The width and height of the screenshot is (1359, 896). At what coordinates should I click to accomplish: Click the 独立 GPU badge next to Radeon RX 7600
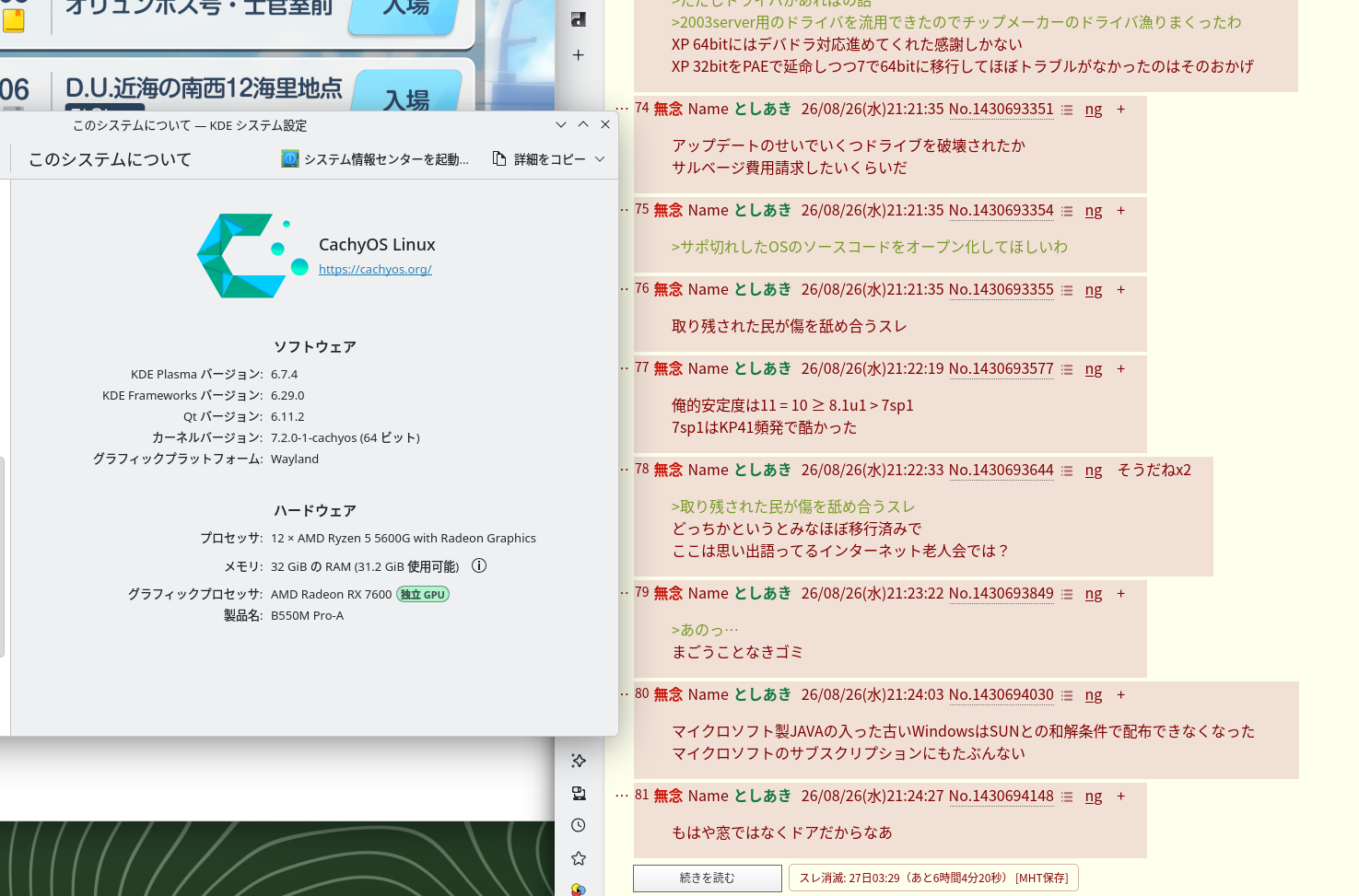(423, 594)
